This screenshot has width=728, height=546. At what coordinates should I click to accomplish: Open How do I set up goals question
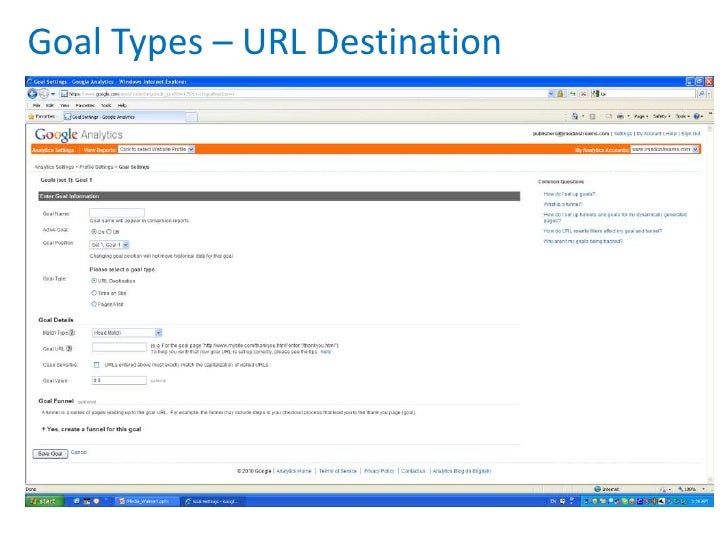click(569, 194)
